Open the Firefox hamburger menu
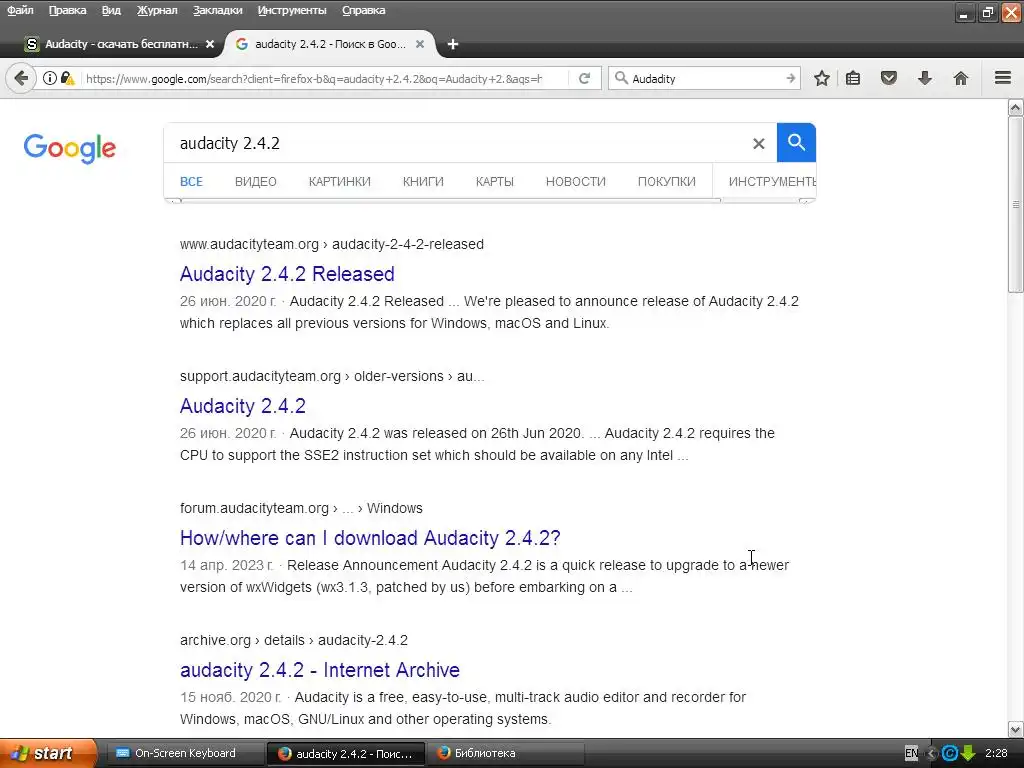Screen dimensions: 1024x768 click(x=1003, y=78)
